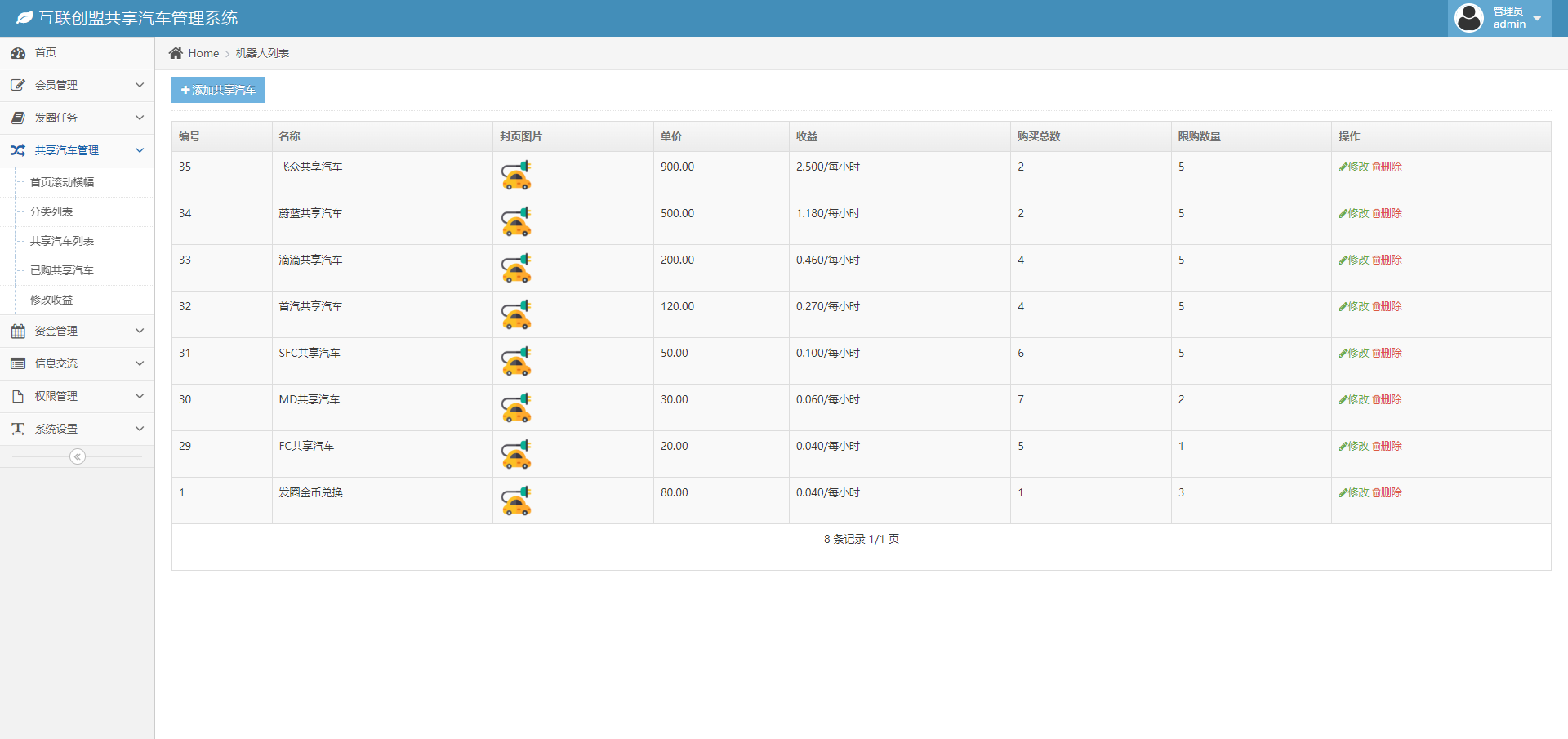Open 共享汽车列表 in the sidebar submenu

coord(62,241)
